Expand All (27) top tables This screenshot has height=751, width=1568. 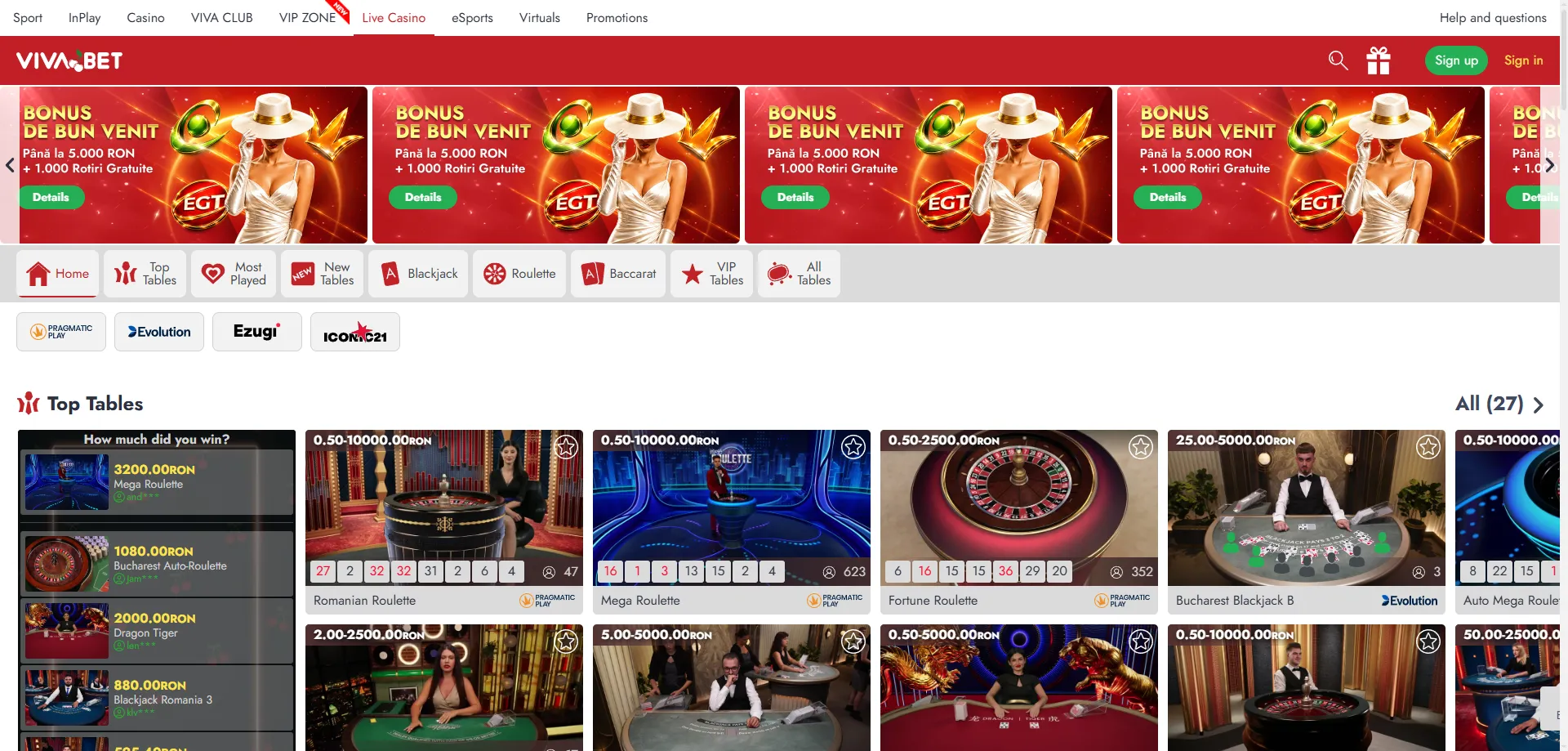1499,404
